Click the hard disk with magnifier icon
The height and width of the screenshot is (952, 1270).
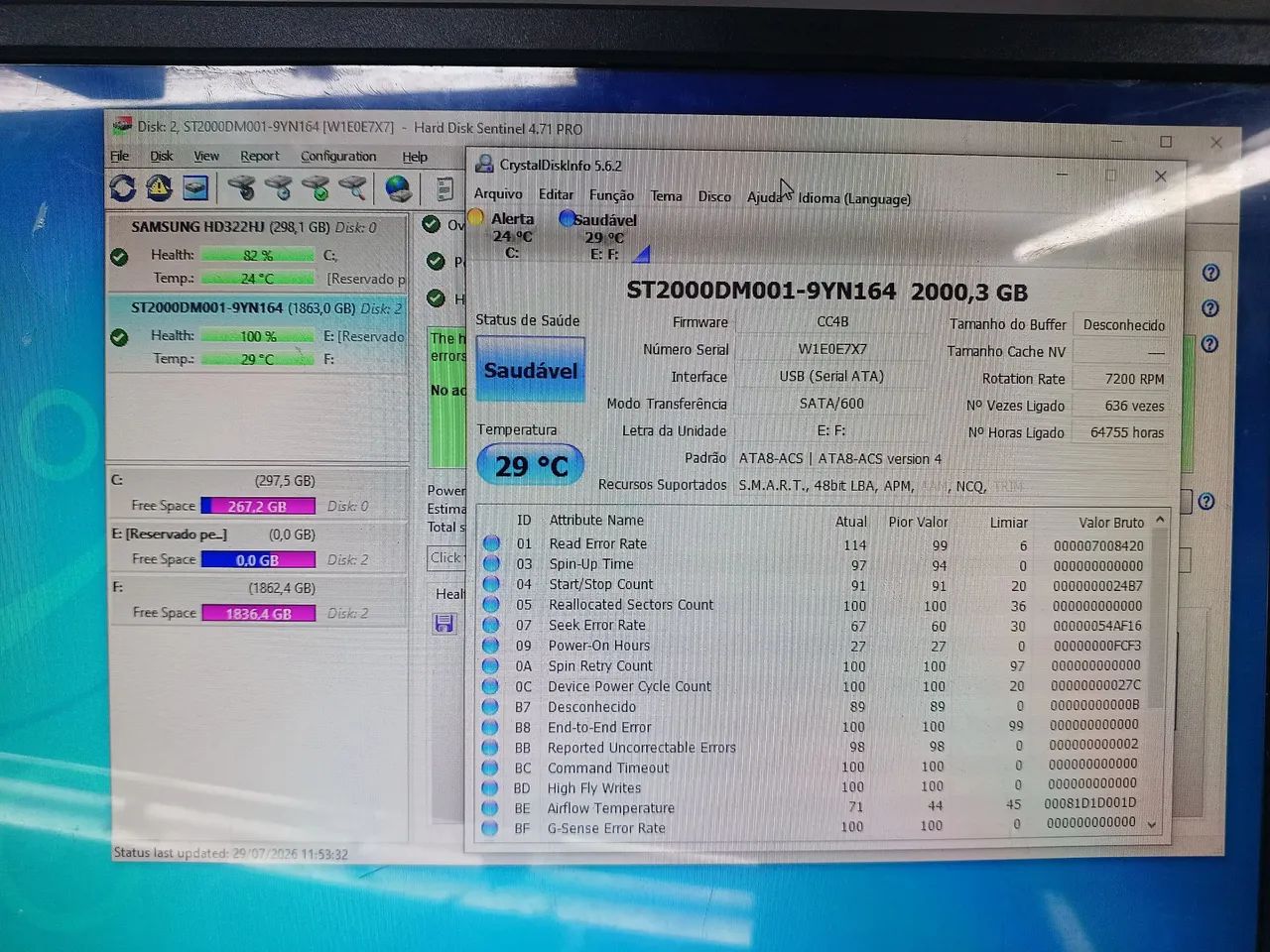(353, 187)
